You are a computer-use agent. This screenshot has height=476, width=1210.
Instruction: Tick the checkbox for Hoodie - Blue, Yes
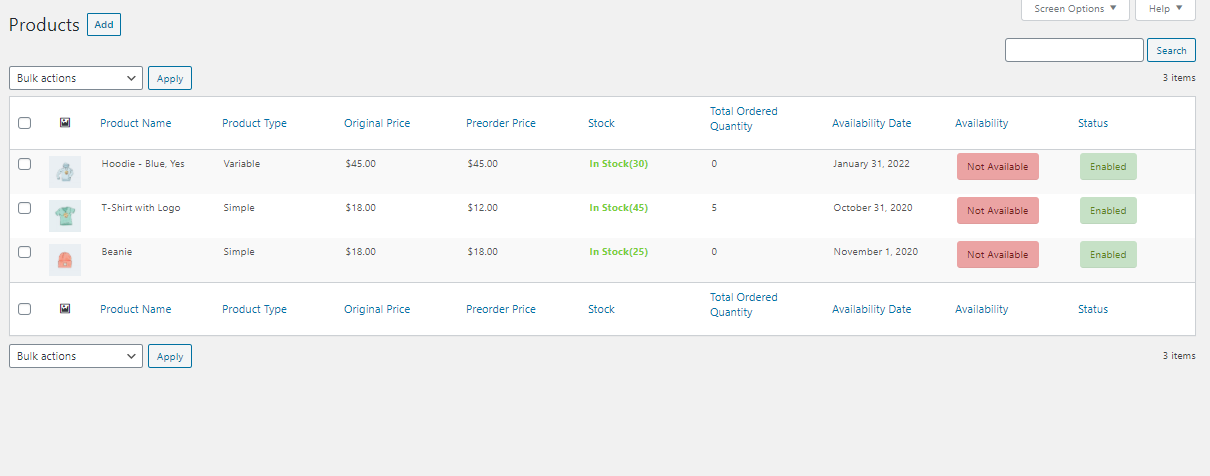(25, 164)
